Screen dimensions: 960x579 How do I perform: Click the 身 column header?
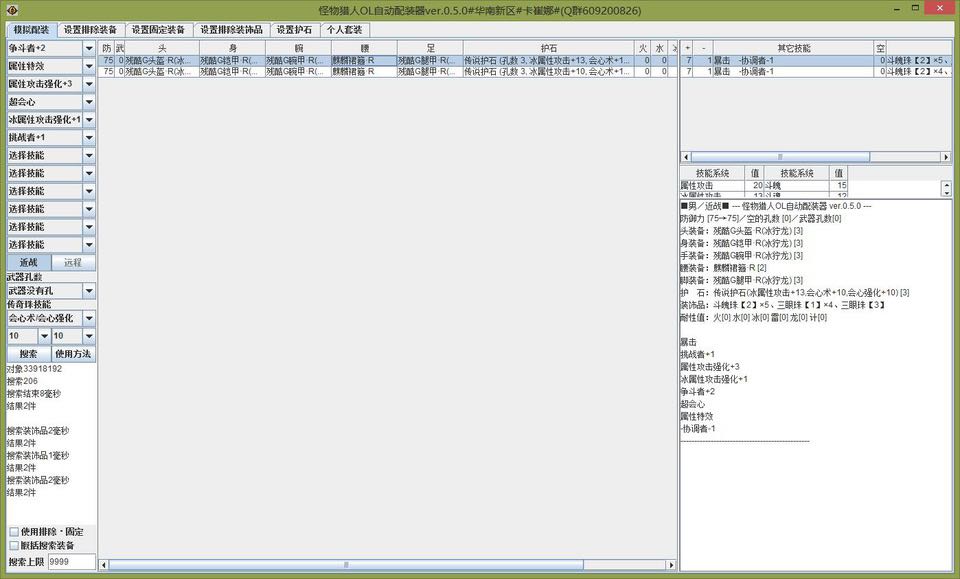(x=232, y=48)
